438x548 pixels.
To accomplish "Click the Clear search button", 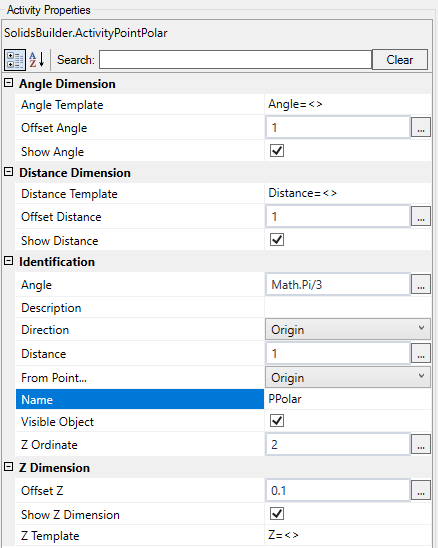I will coord(400,60).
